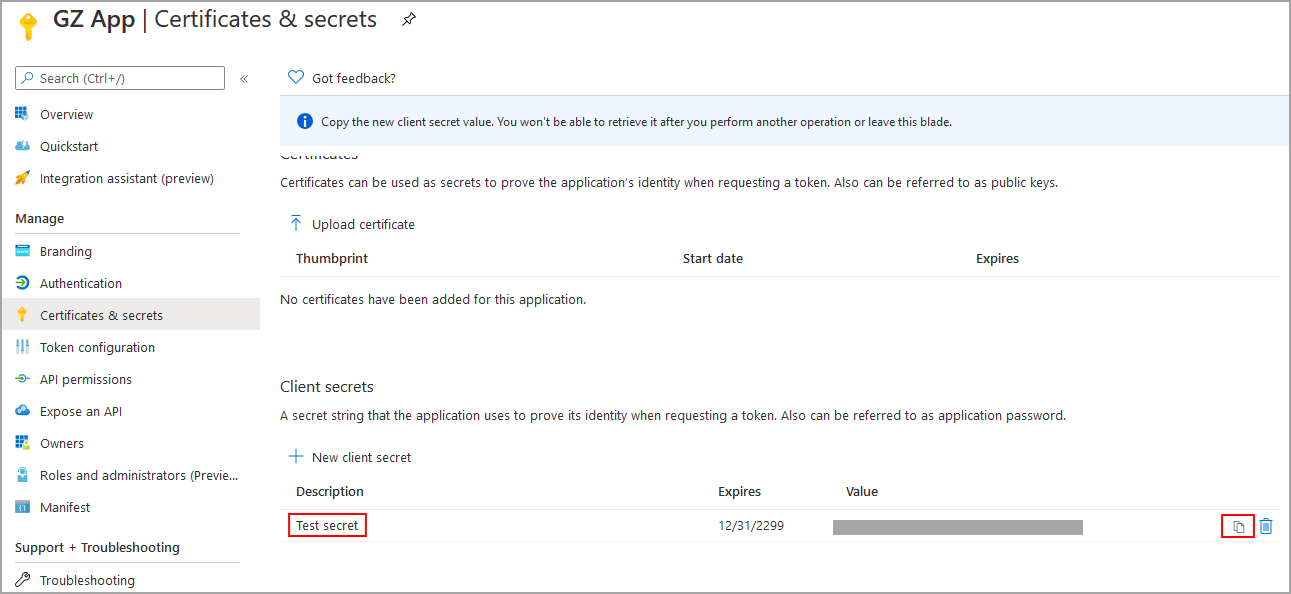Open Token configuration settings
This screenshot has height=594, width=1291.
[97, 347]
